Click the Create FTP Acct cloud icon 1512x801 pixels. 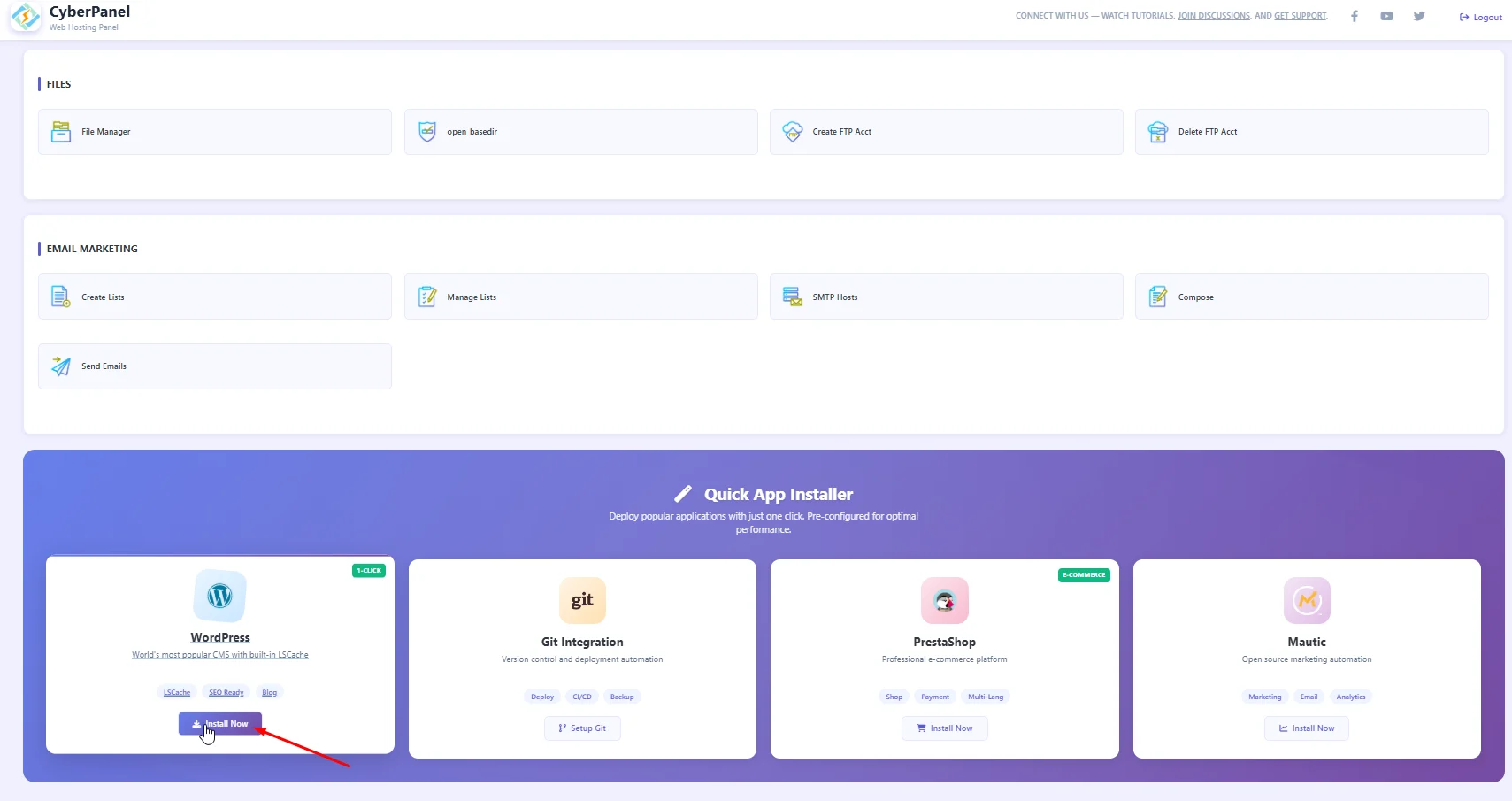793,132
